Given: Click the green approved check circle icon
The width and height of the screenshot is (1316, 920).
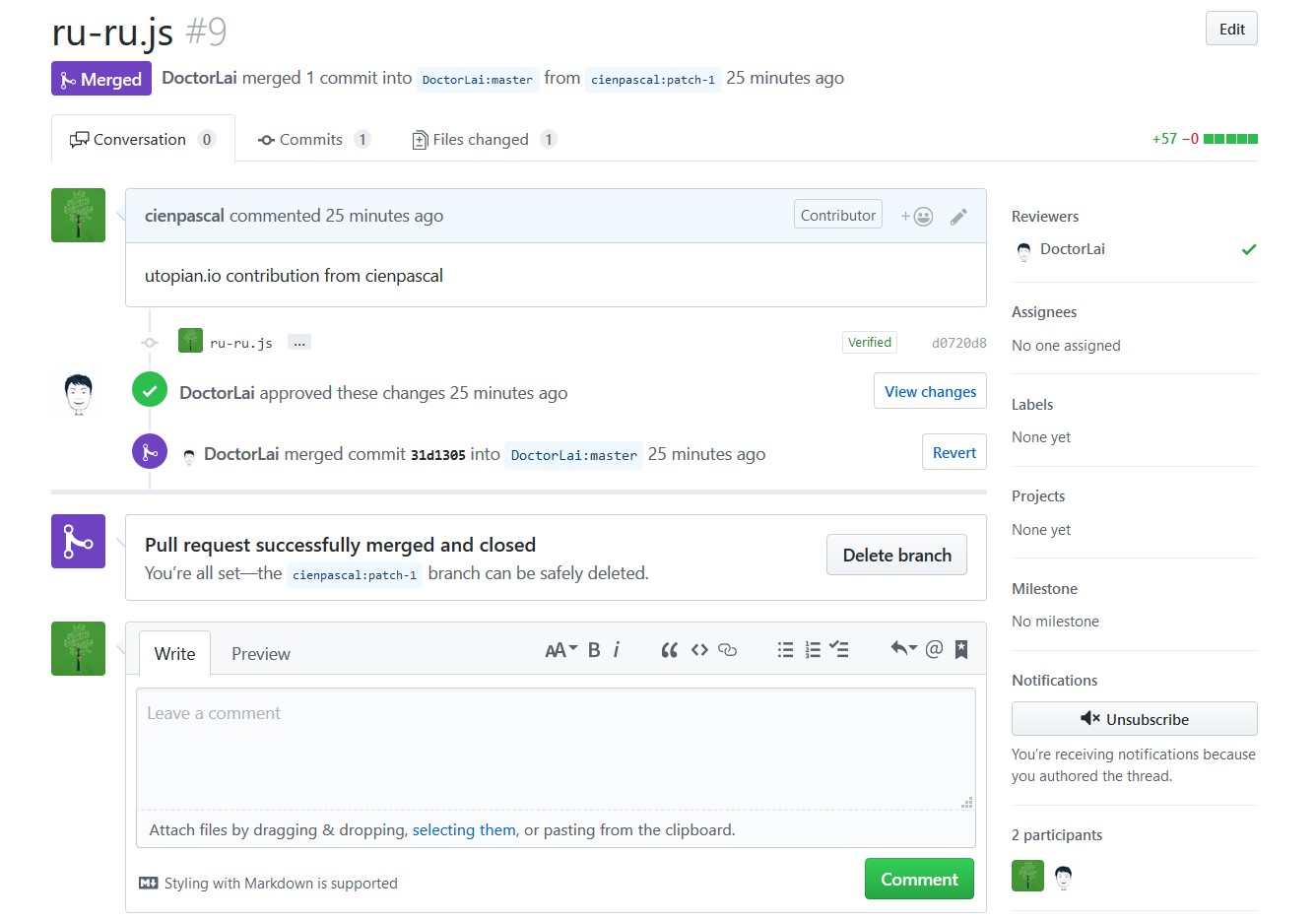Looking at the screenshot, I should [150, 390].
